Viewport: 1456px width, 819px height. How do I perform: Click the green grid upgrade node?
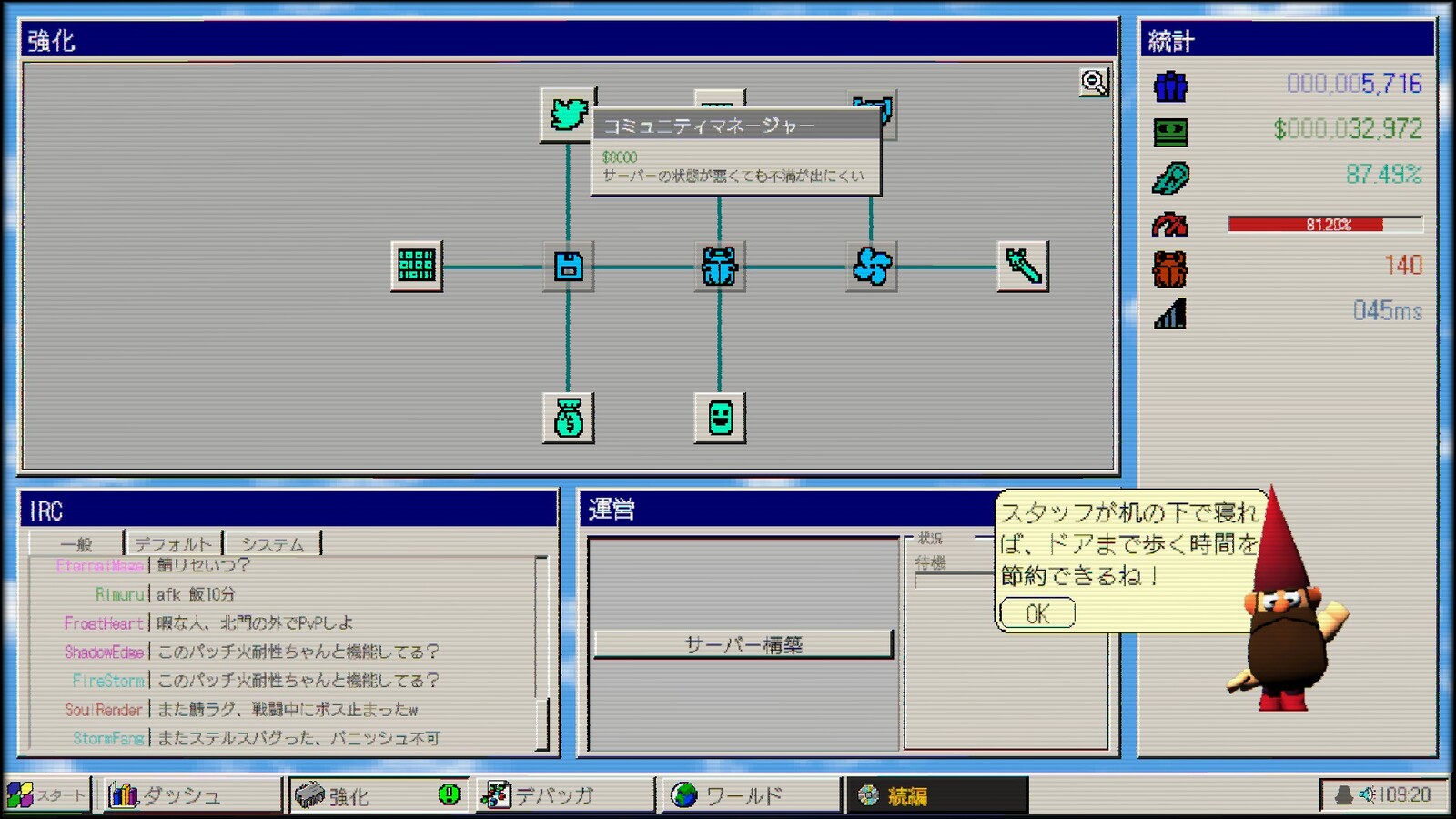point(417,266)
